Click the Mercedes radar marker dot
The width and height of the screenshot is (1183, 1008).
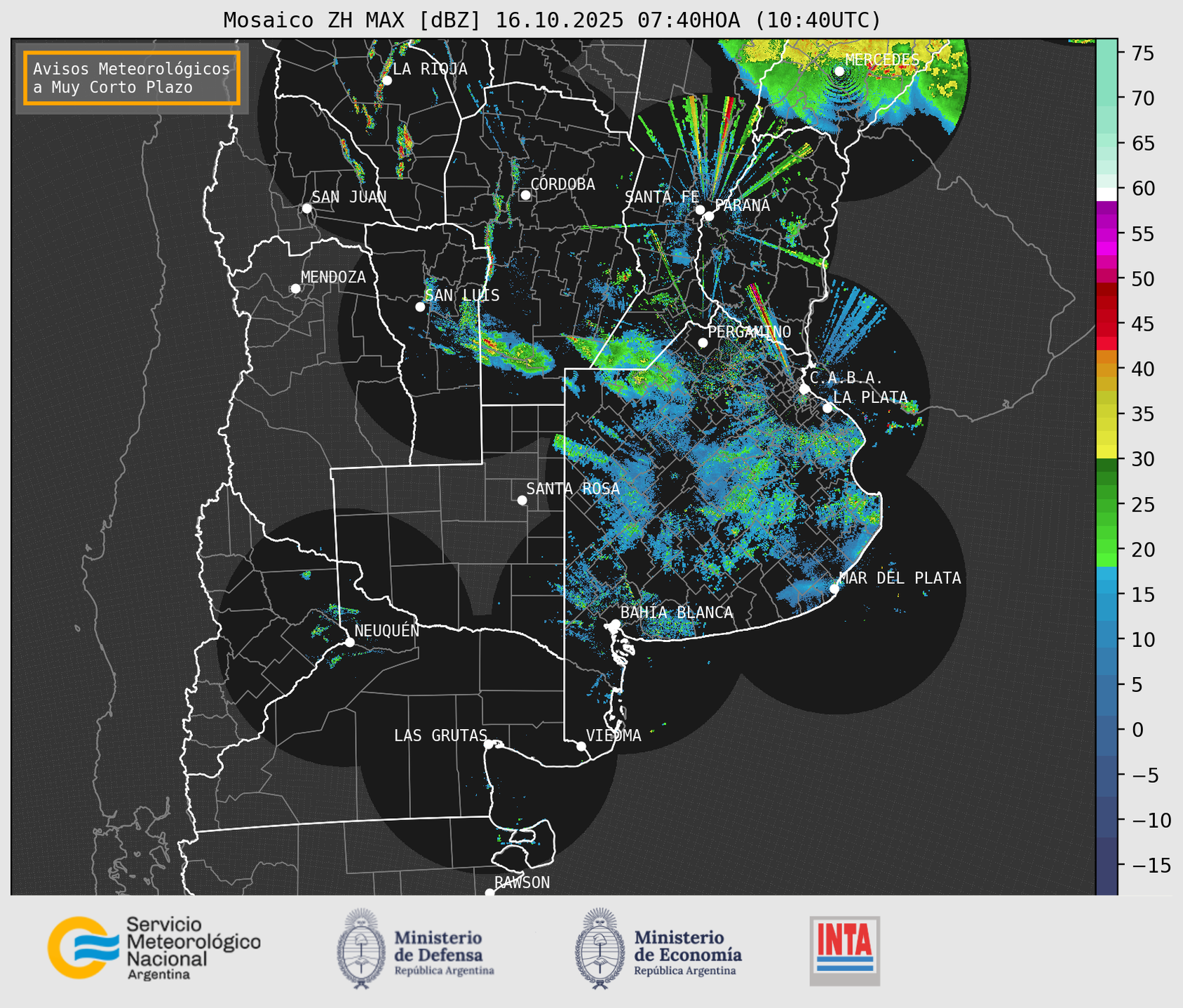click(x=839, y=71)
